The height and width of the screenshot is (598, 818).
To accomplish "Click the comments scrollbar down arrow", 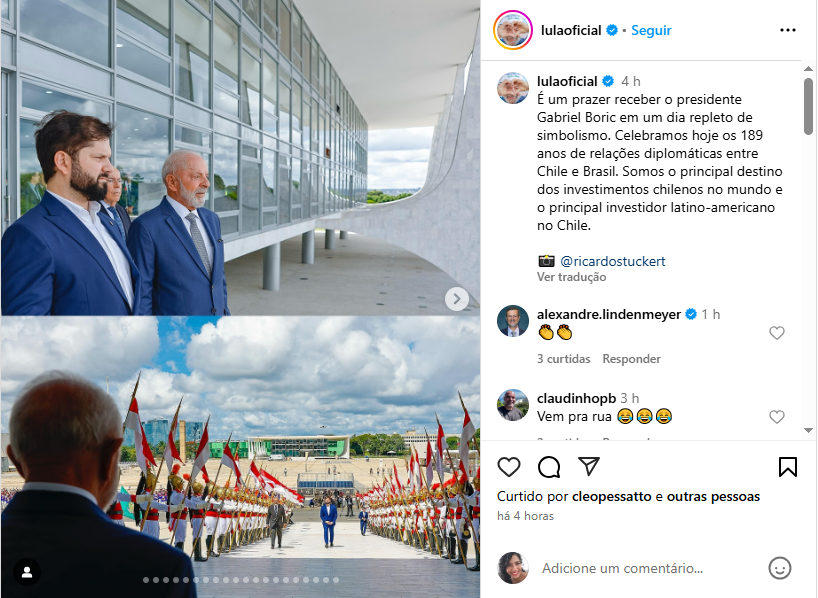I will click(808, 430).
